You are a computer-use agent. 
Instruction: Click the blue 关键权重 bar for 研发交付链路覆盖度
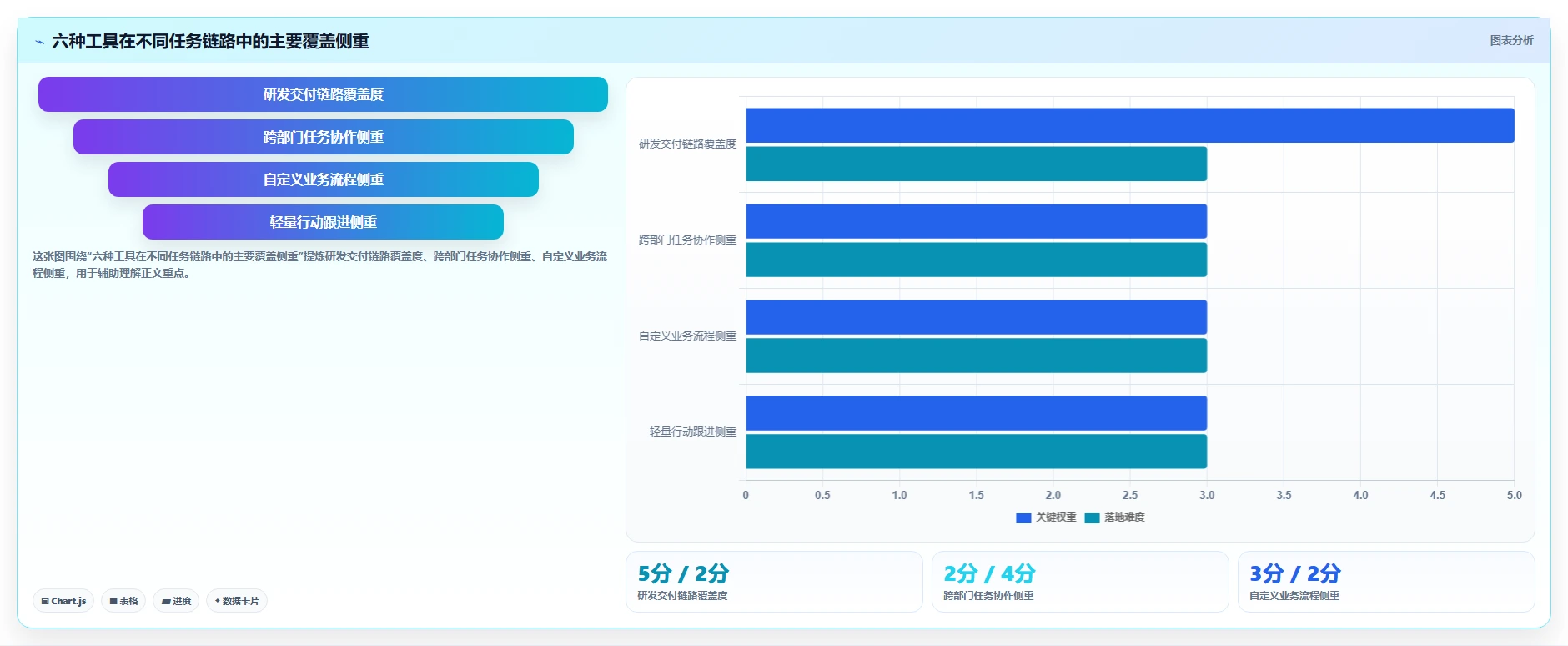[x=1130, y=125]
